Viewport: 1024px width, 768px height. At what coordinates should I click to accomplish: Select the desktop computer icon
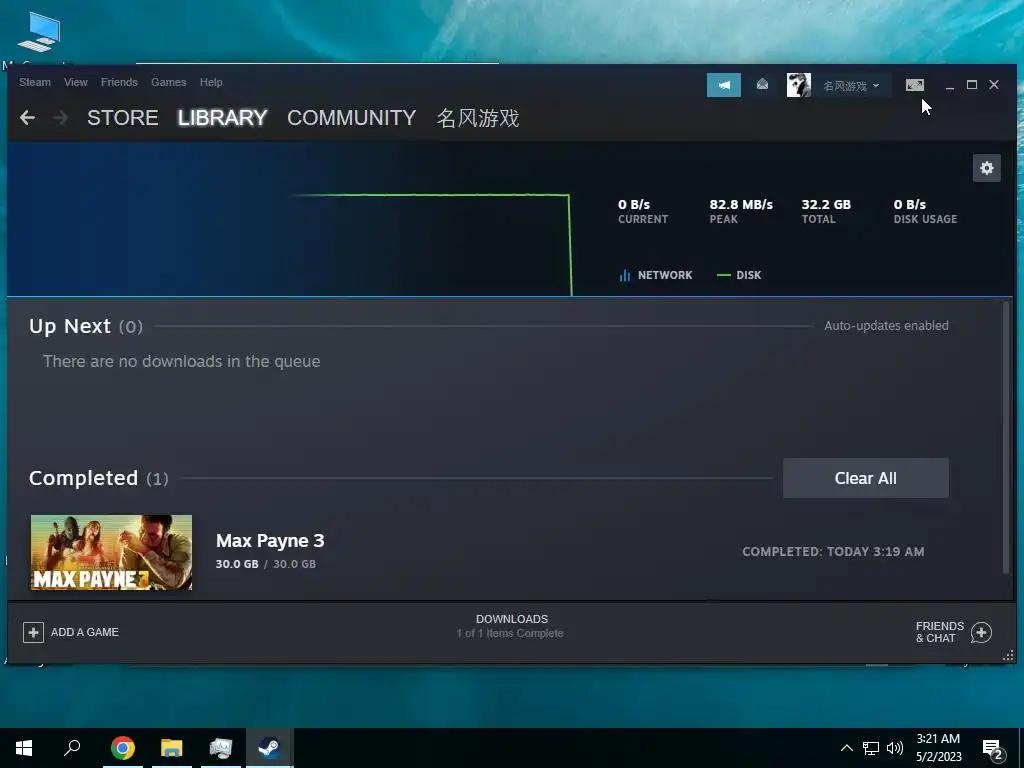point(39,33)
